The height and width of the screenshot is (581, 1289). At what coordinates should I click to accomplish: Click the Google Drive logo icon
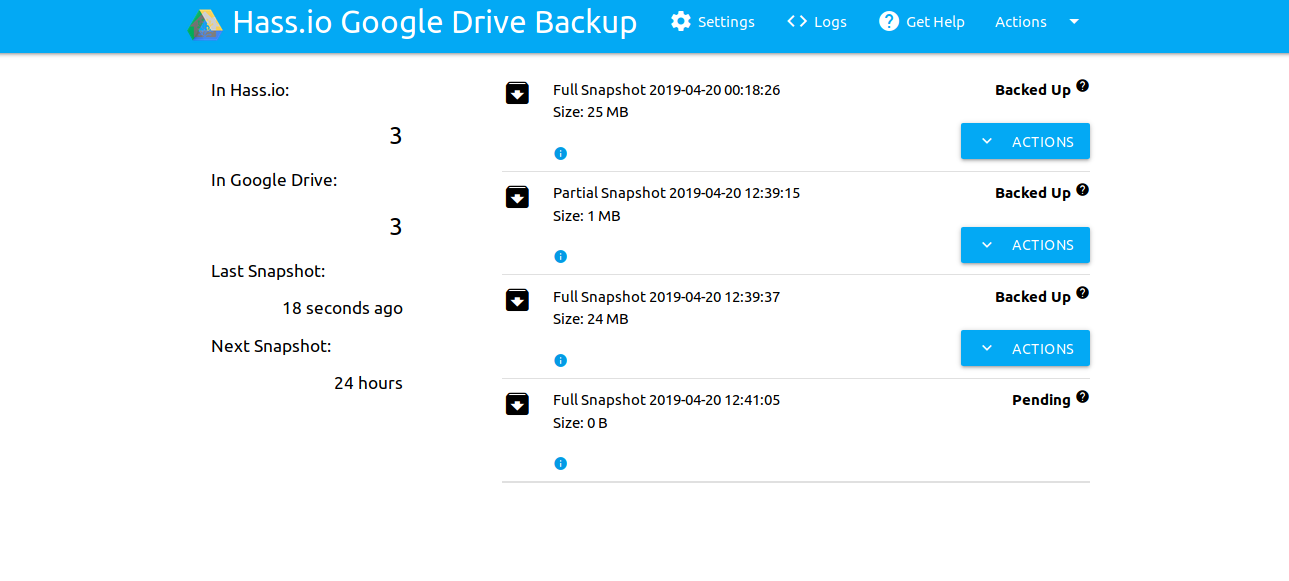pyautogui.click(x=205, y=24)
